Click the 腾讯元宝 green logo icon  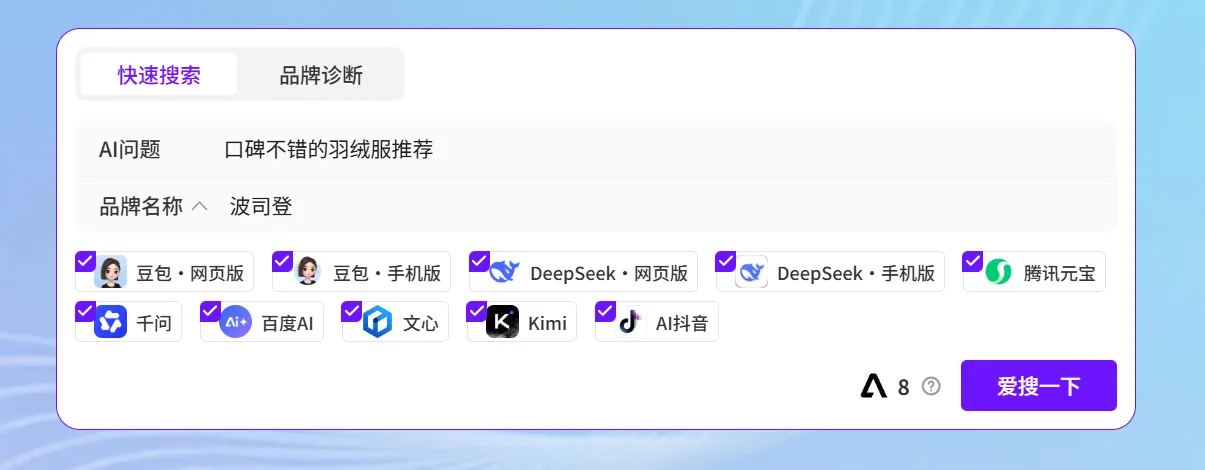998,272
